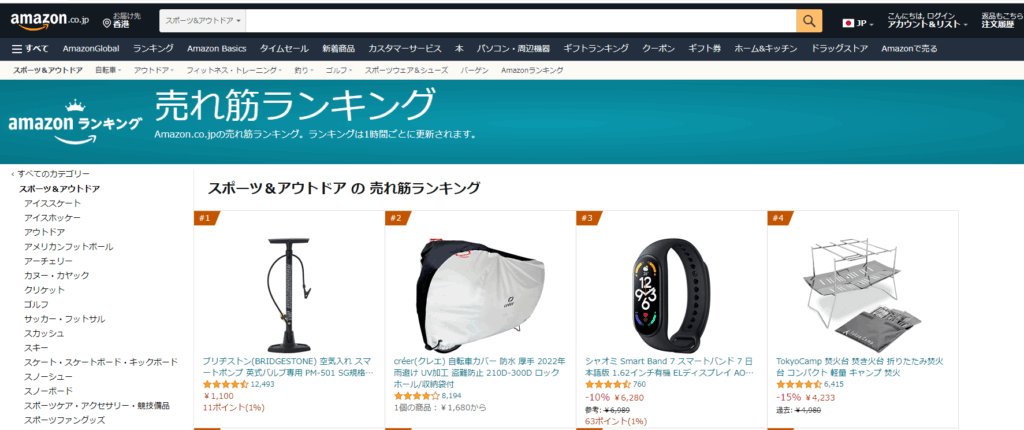Click the Amazon ランキング crown logo
The height and width of the screenshot is (430, 1024).
tap(74, 122)
